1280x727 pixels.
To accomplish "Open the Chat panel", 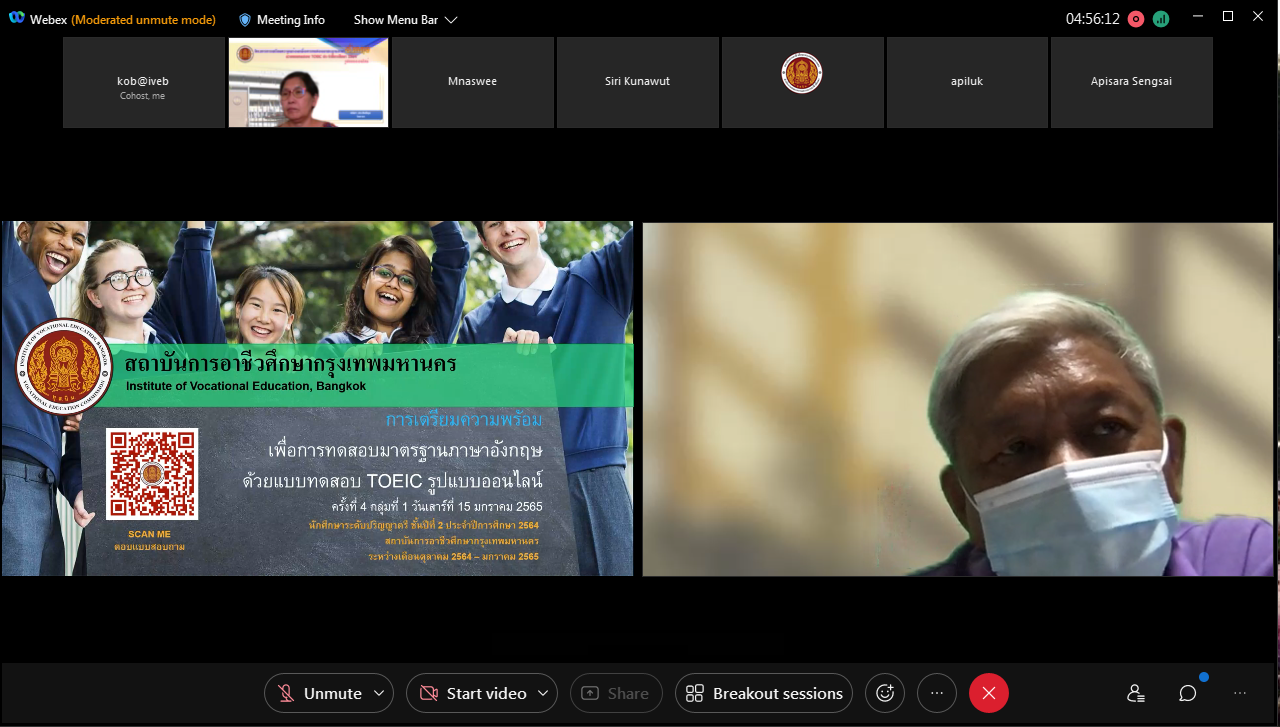I will [1187, 693].
